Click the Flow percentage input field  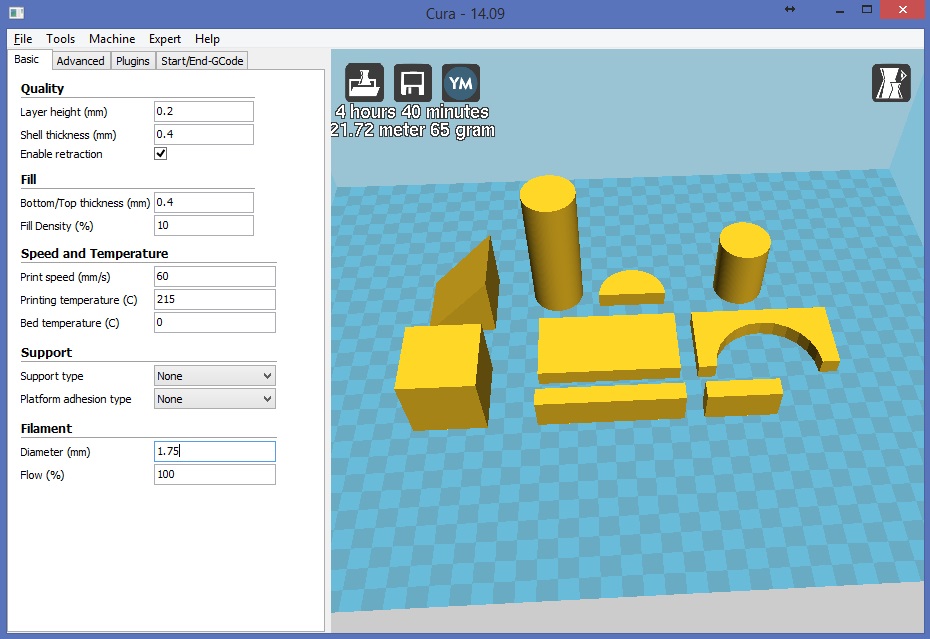tap(215, 475)
